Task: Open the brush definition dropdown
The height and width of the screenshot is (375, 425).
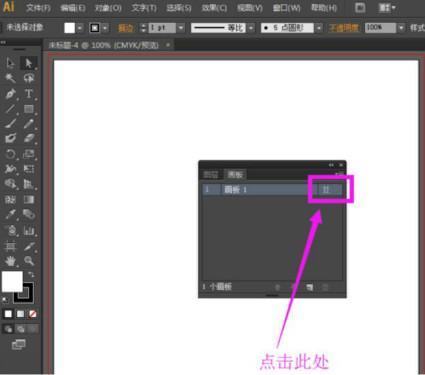Action: coord(319,28)
